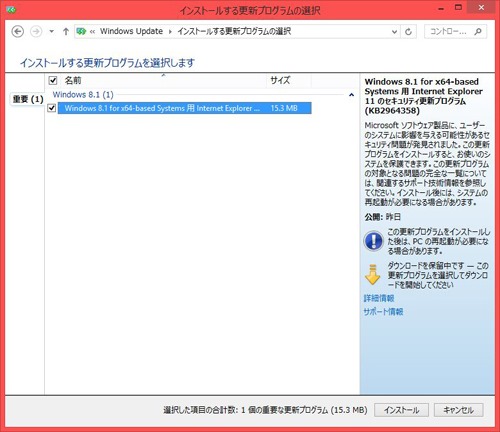500x432 pixels.
Task: Go back with the Back arrow button
Action: pos(18,32)
